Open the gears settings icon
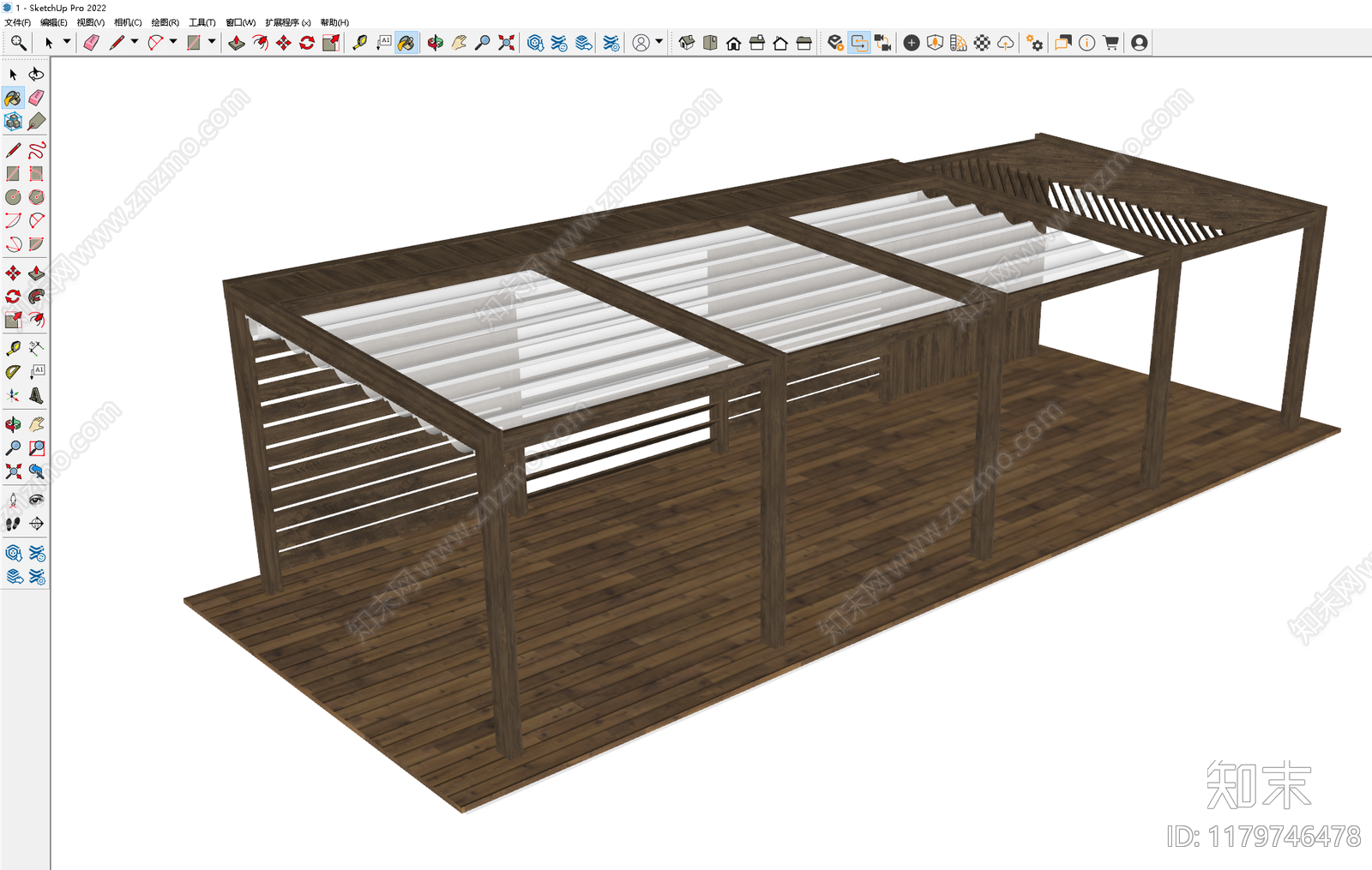Viewport: 1372px width, 870px height. point(1035,43)
